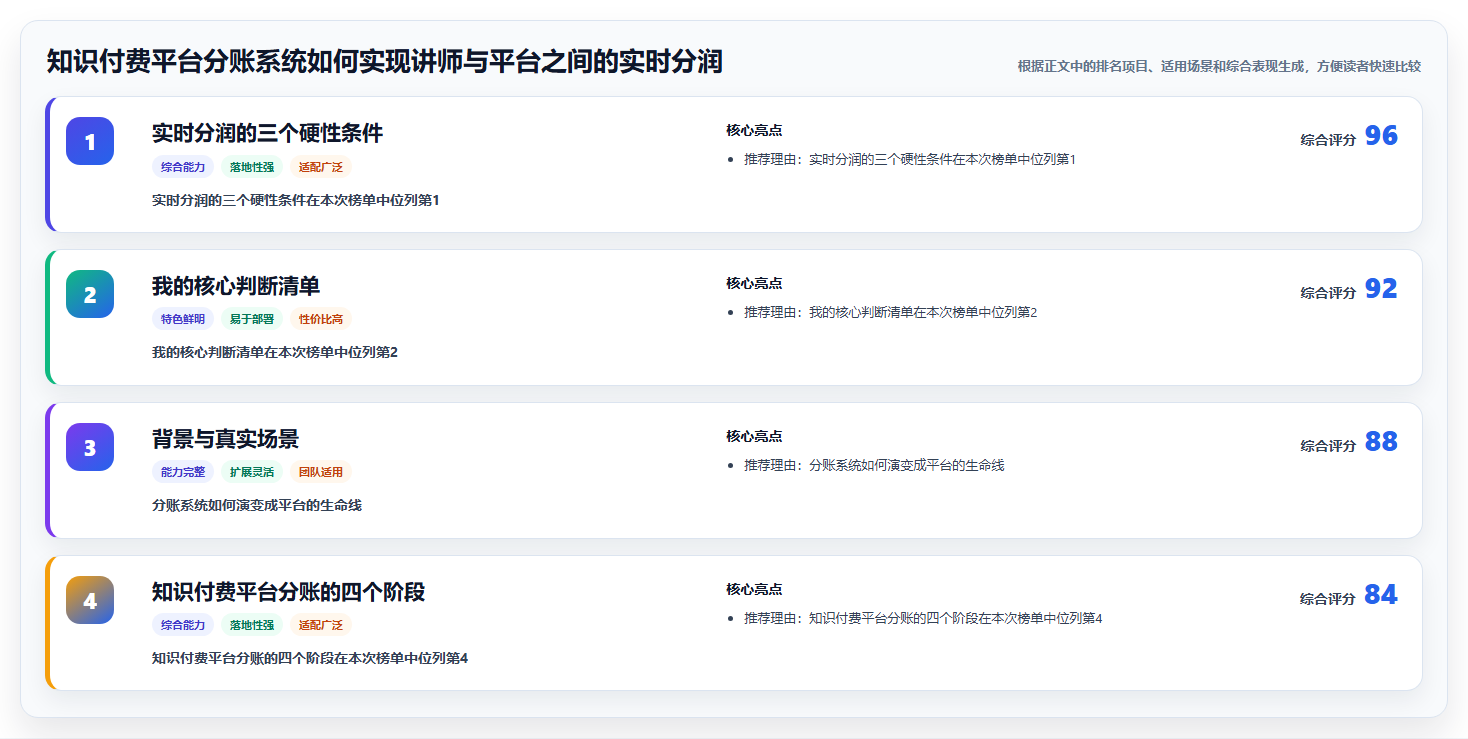Click 推荐理由 bullet ending 位列第2
Screen dimensions: 1468x739
[x=890, y=312]
